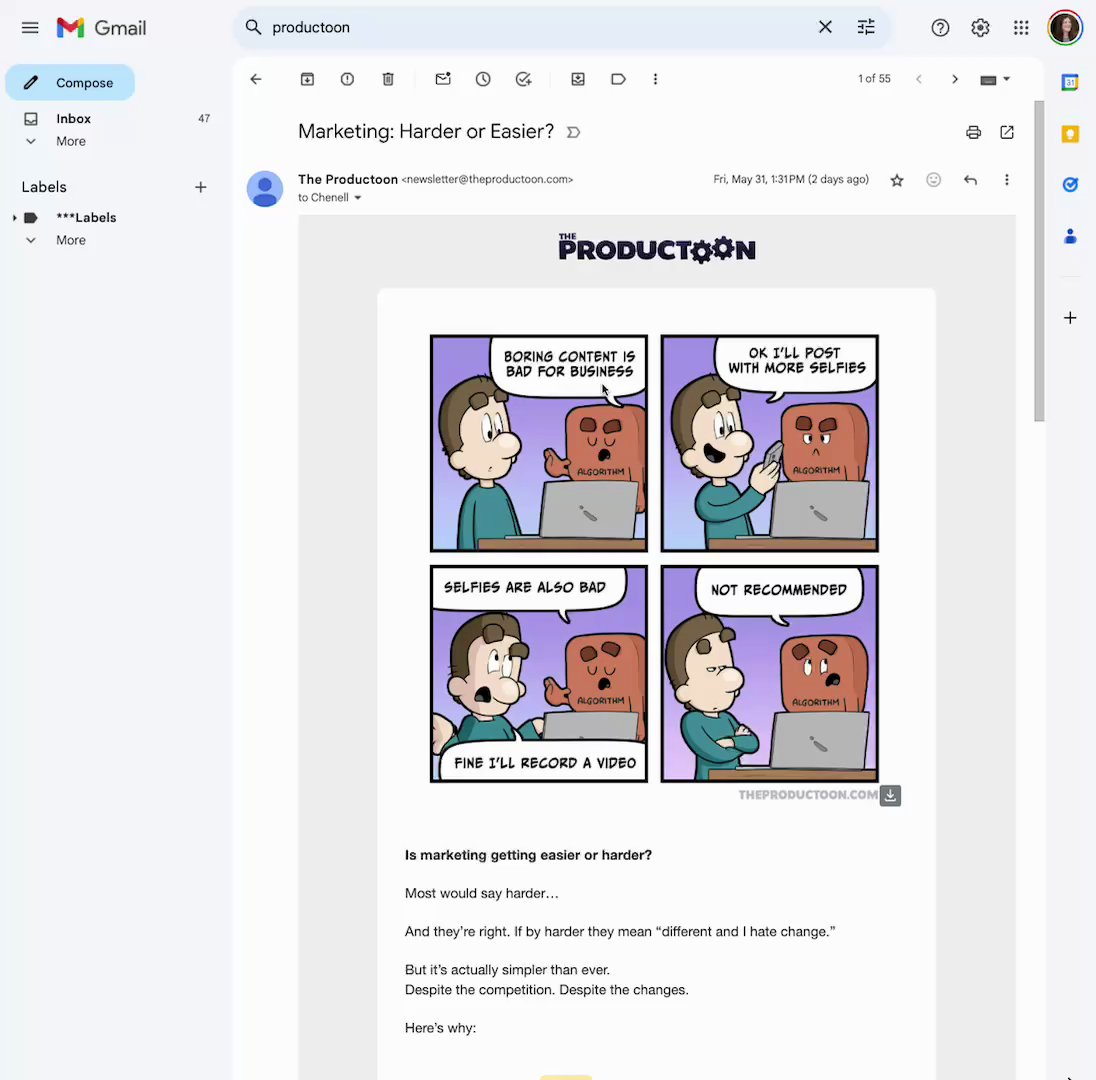The height and width of the screenshot is (1080, 1096).
Task: Open Settings gear icon
Action: click(980, 28)
